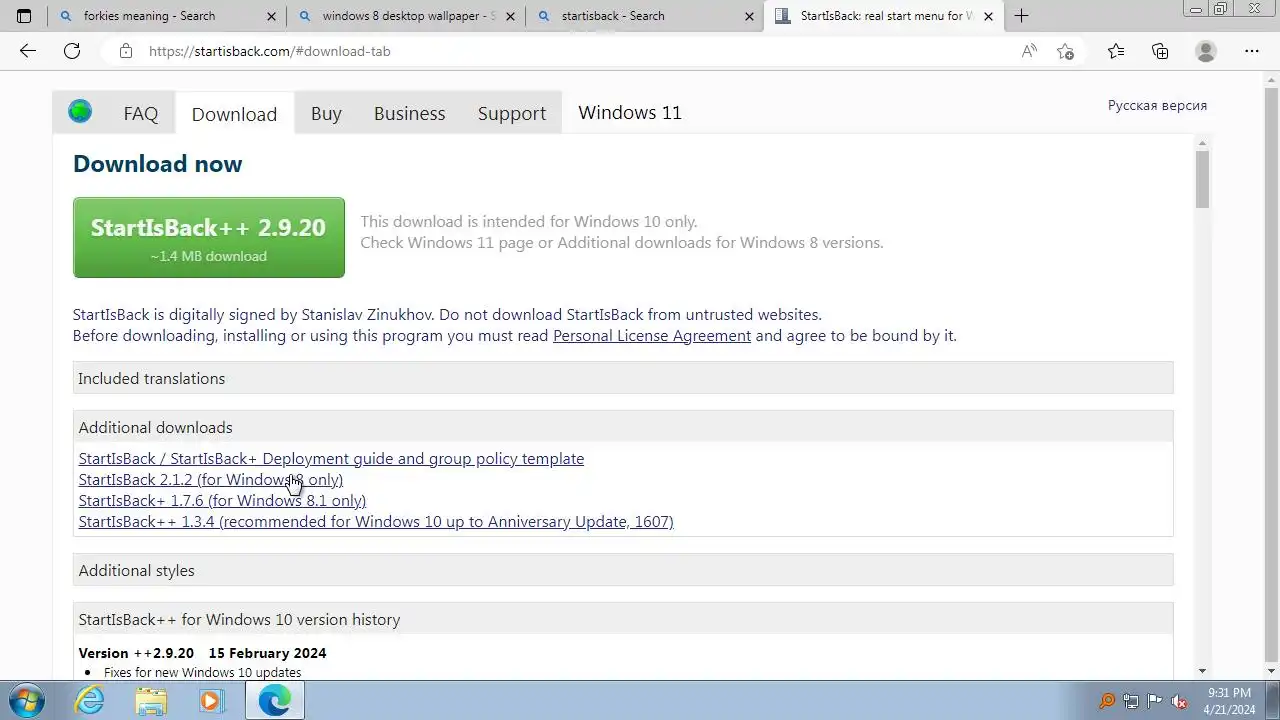Viewport: 1280px width, 720px height.
Task: Open the tab actions menu icon at top left
Action: point(24,16)
